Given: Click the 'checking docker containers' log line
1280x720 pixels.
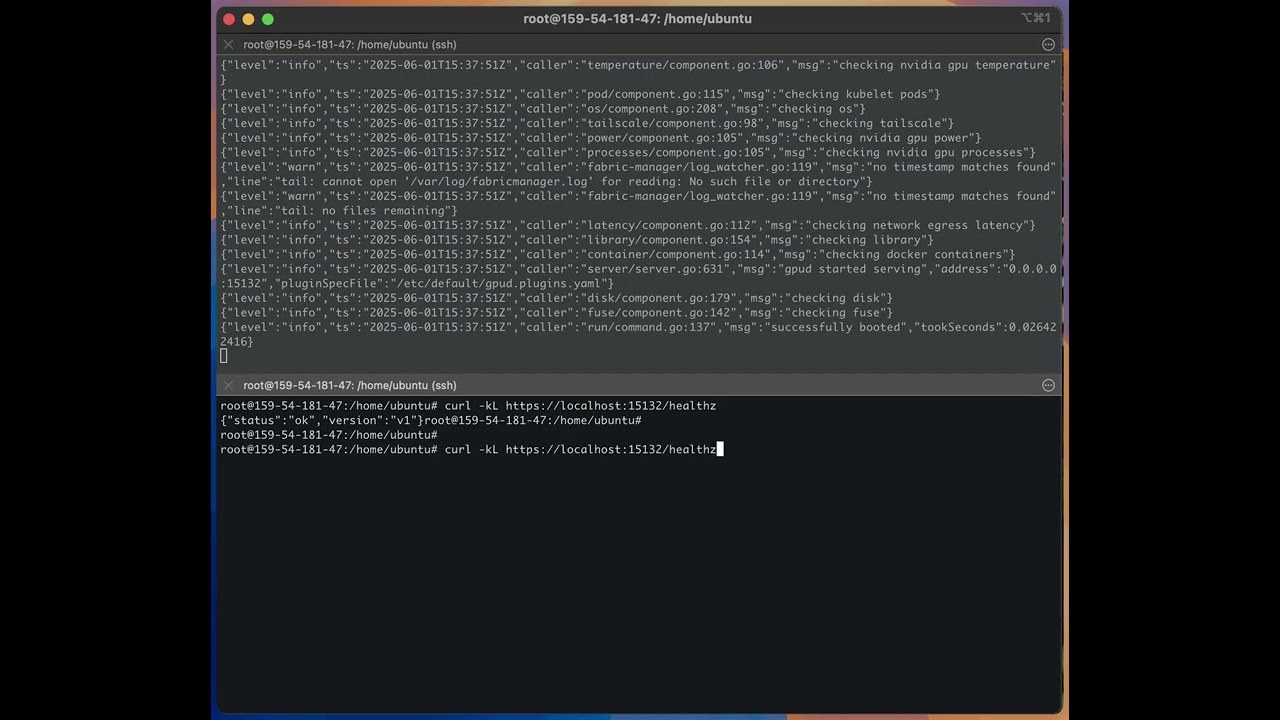Looking at the screenshot, I should pyautogui.click(x=618, y=254).
